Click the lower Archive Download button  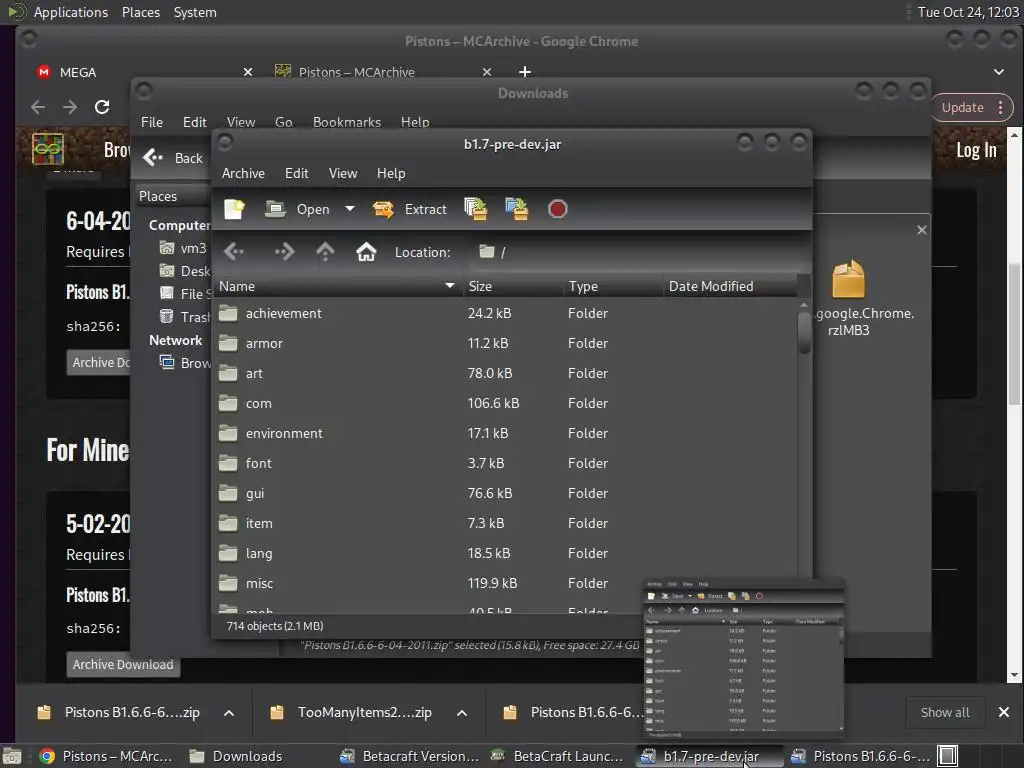tap(123, 664)
